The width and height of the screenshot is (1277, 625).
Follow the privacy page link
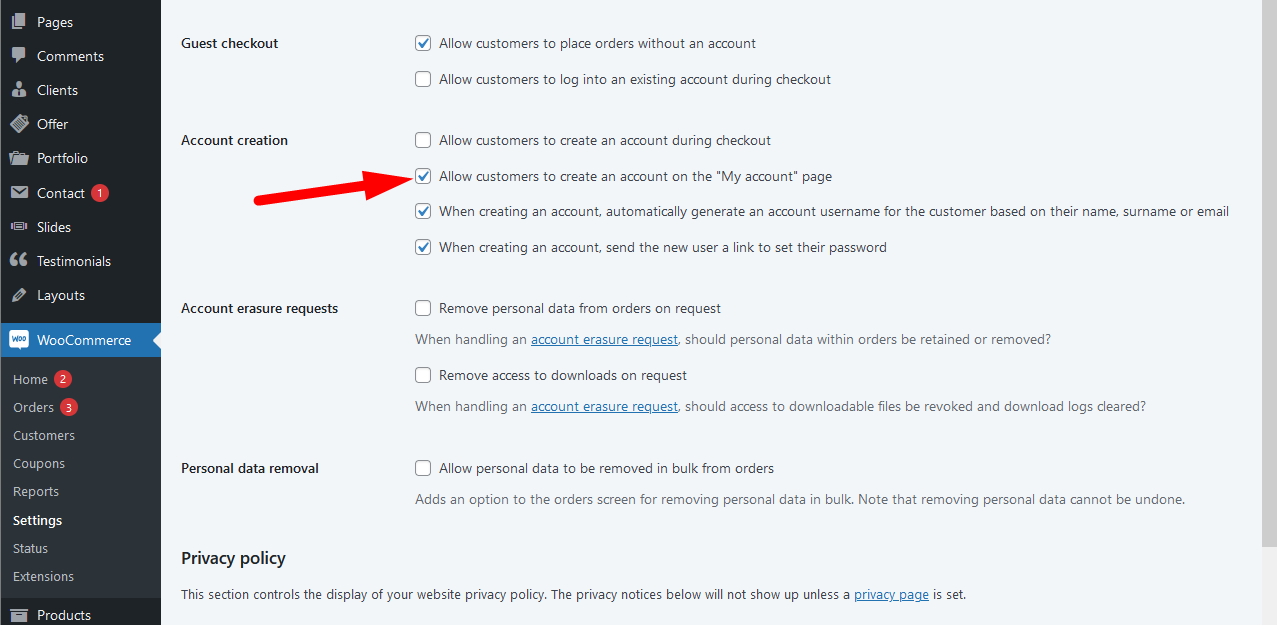(891, 594)
